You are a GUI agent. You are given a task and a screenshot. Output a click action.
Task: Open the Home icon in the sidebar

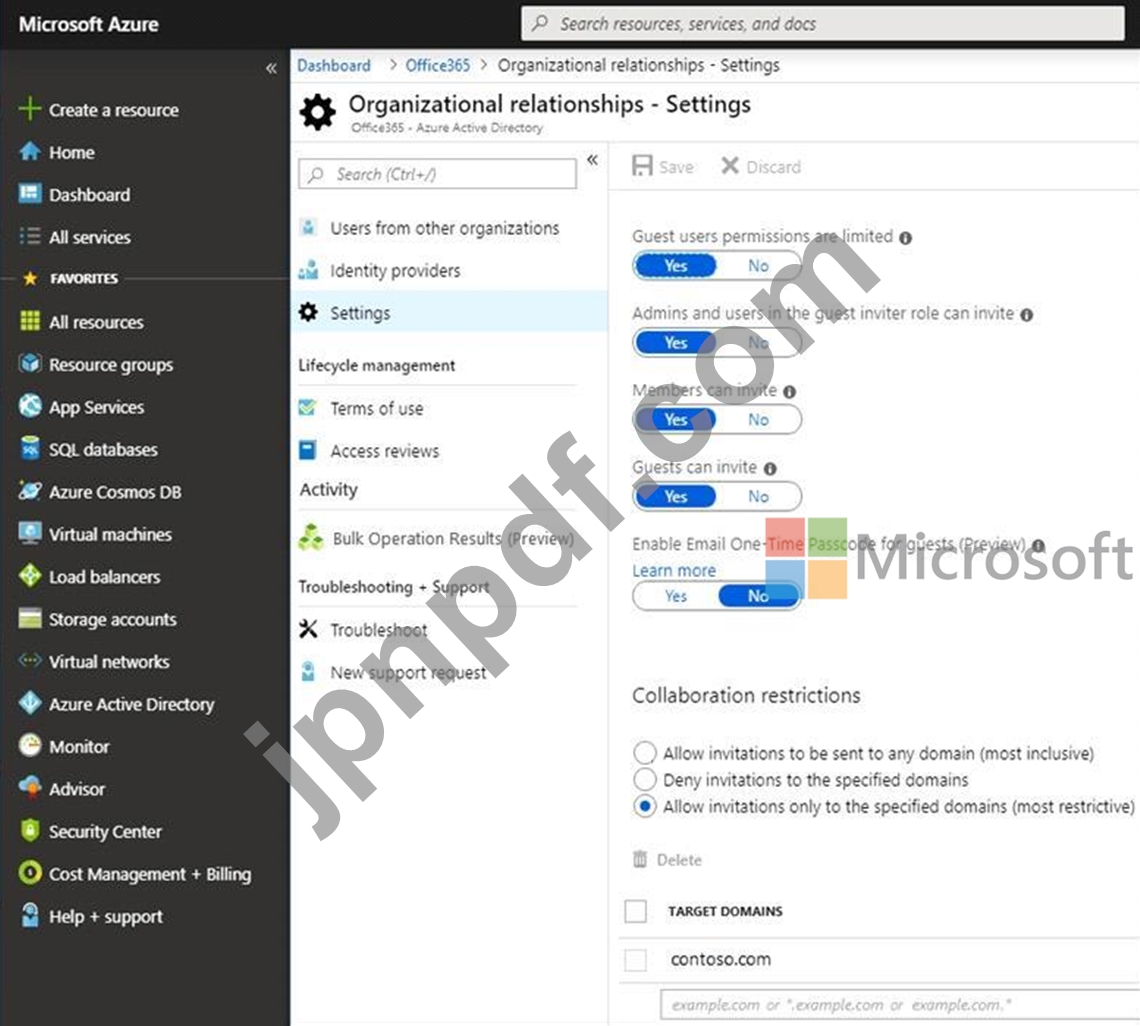[x=30, y=151]
